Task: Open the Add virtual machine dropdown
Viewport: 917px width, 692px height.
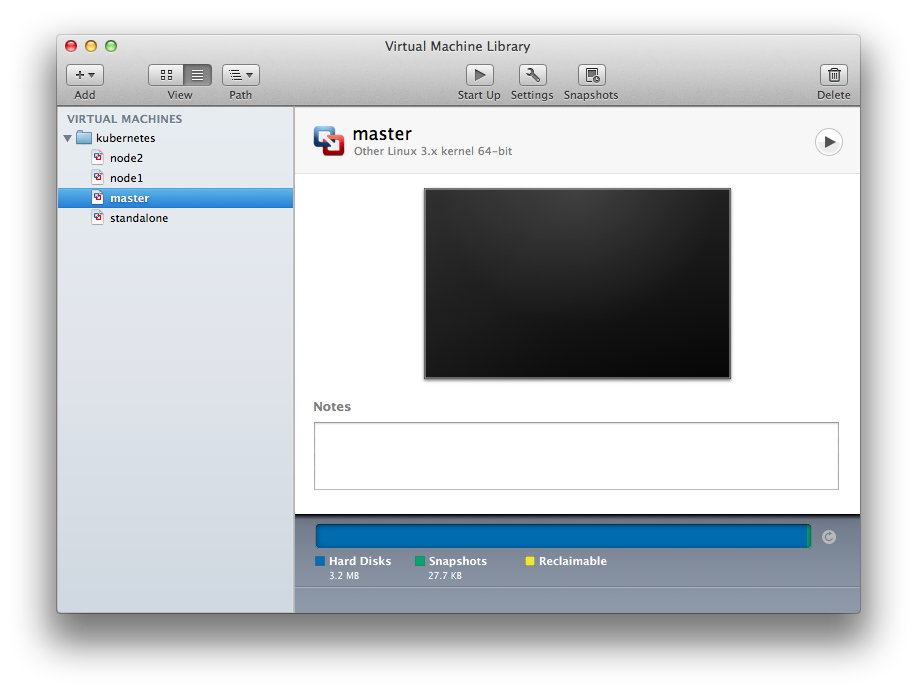Action: (x=85, y=75)
